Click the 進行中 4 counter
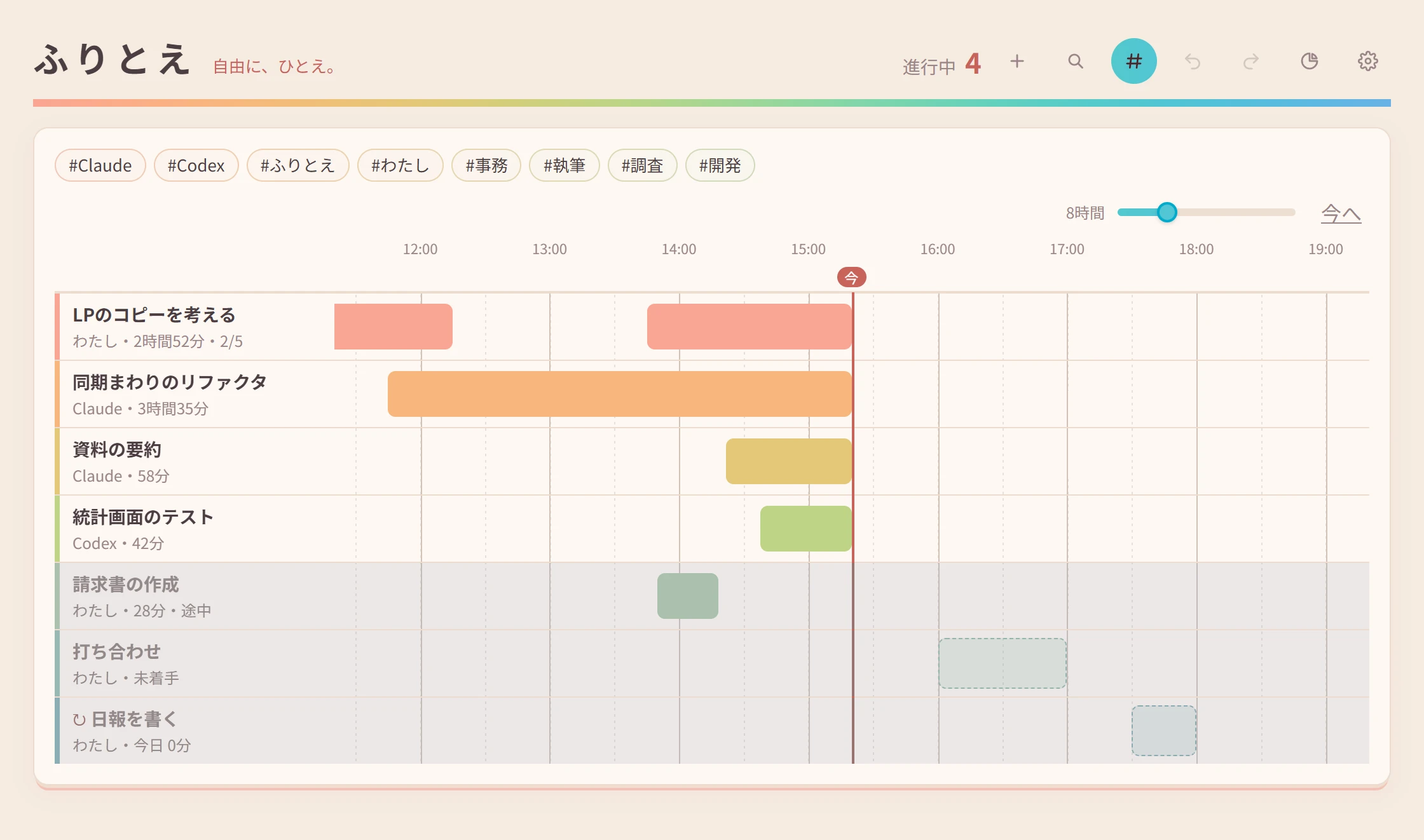The height and width of the screenshot is (840, 1424). (941, 64)
